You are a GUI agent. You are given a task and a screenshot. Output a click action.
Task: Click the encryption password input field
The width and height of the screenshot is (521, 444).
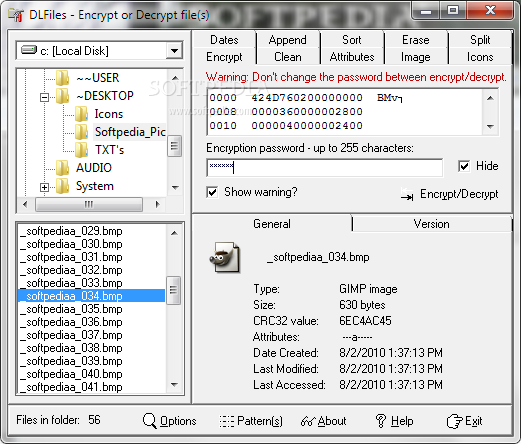[x=325, y=168]
